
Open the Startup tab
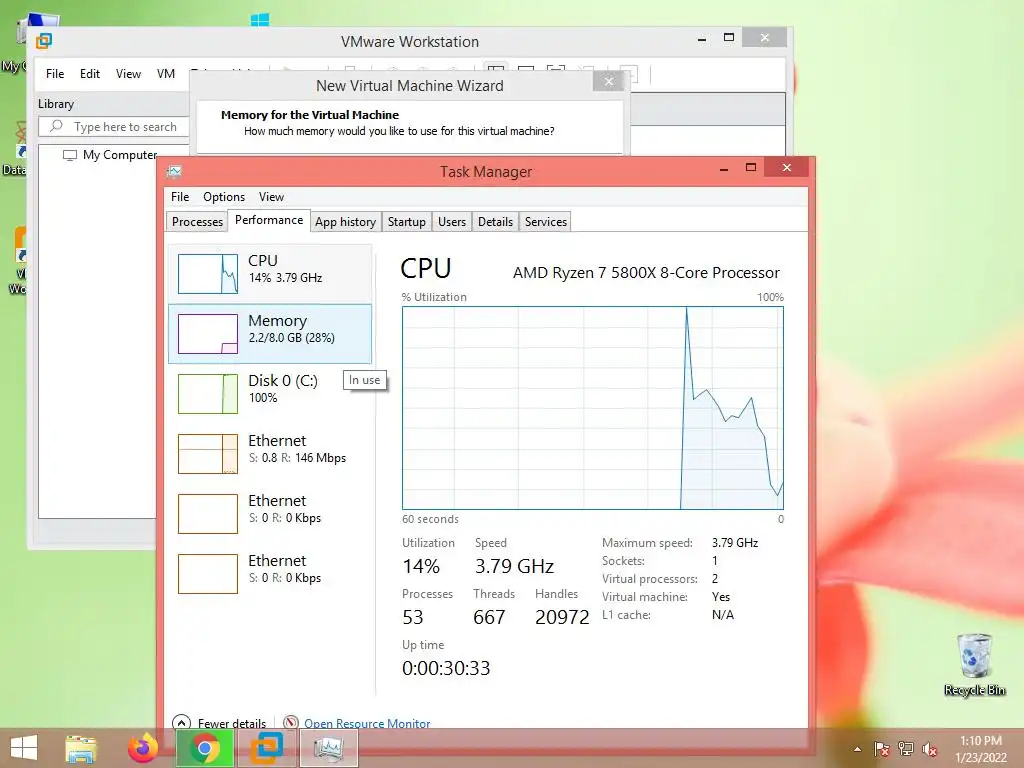406,221
